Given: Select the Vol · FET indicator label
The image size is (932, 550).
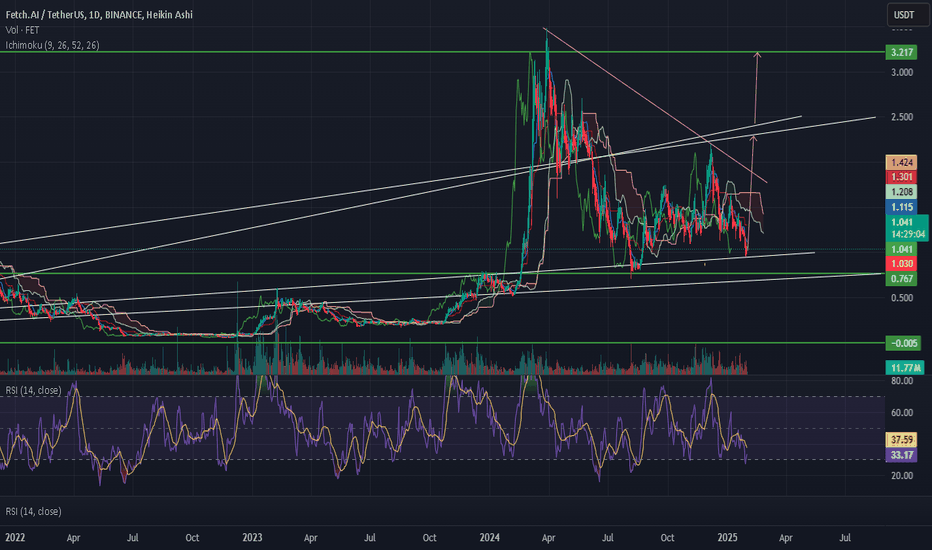Looking at the screenshot, I should tap(22, 30).
